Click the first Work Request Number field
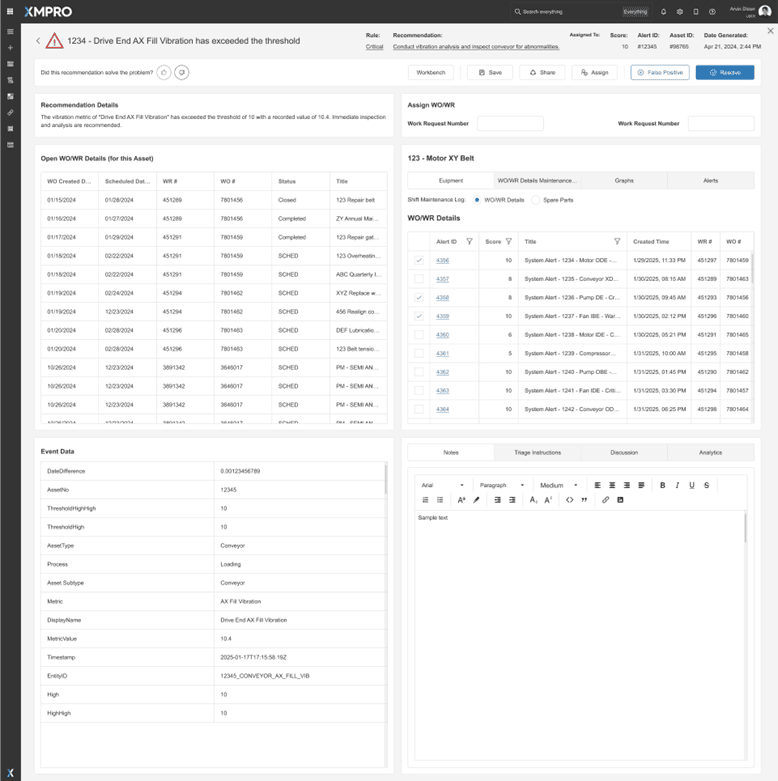Viewport: 778px width, 781px height. tap(510, 124)
